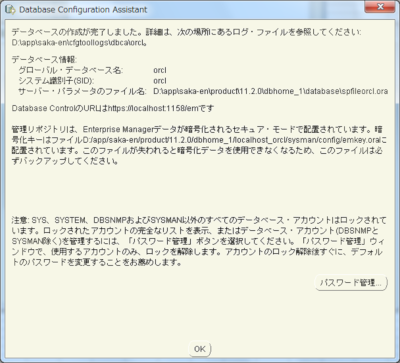Viewport: 400px width, 363px height.
Task: Click the Database Configuration Assistant title bar icon
Action: (x=10, y=10)
